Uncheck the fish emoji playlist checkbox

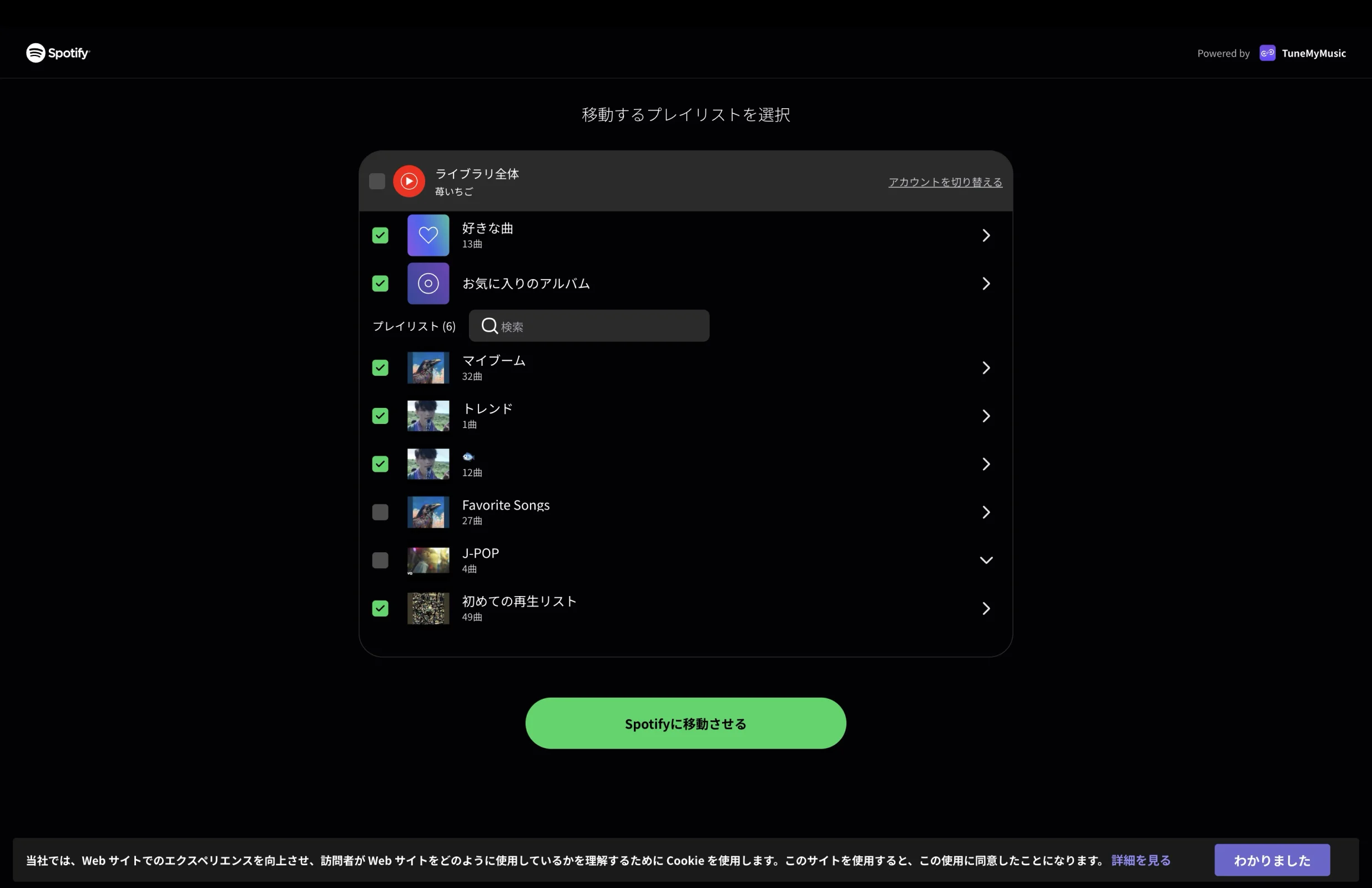pyautogui.click(x=380, y=464)
